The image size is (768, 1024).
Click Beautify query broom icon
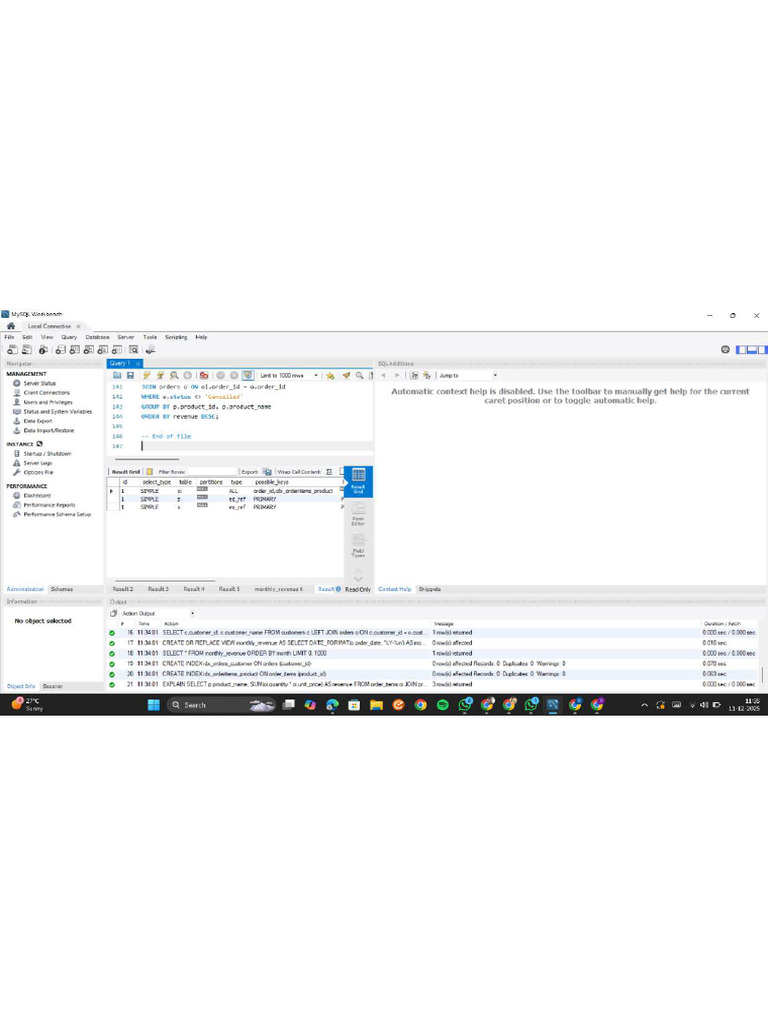coord(346,376)
